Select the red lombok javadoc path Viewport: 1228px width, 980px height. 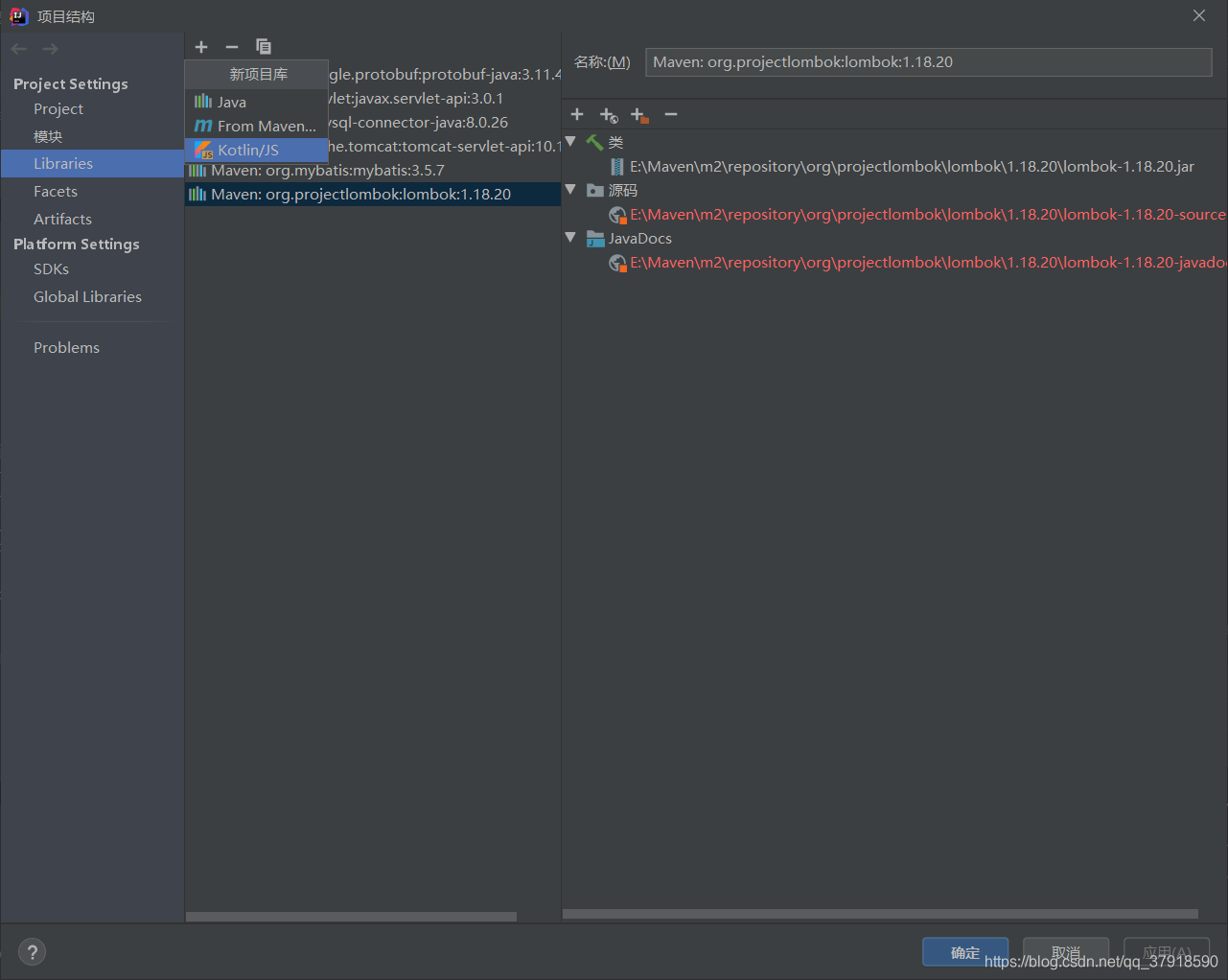(928, 263)
